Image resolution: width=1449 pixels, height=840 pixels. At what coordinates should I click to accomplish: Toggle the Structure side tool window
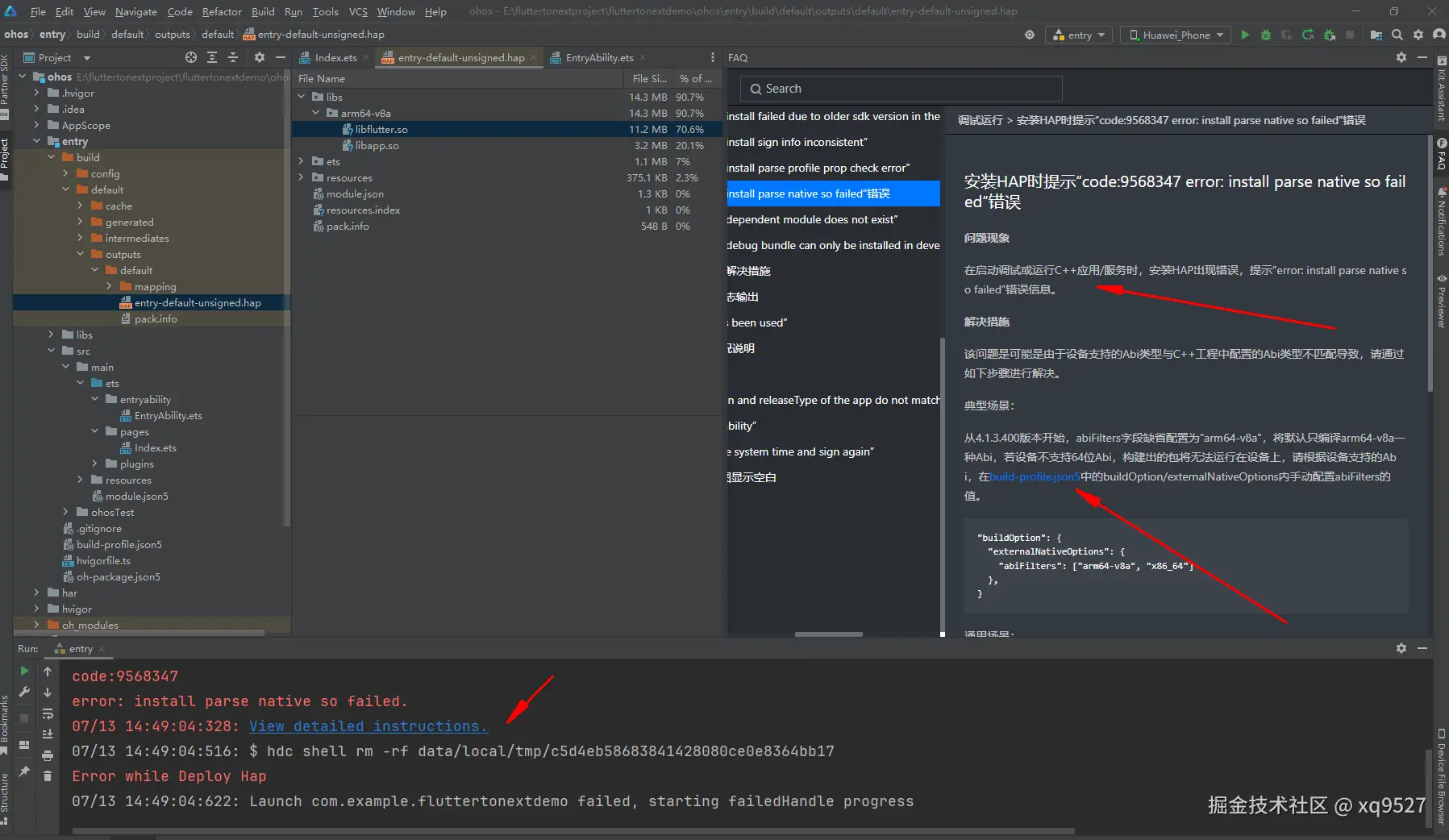tap(5, 798)
